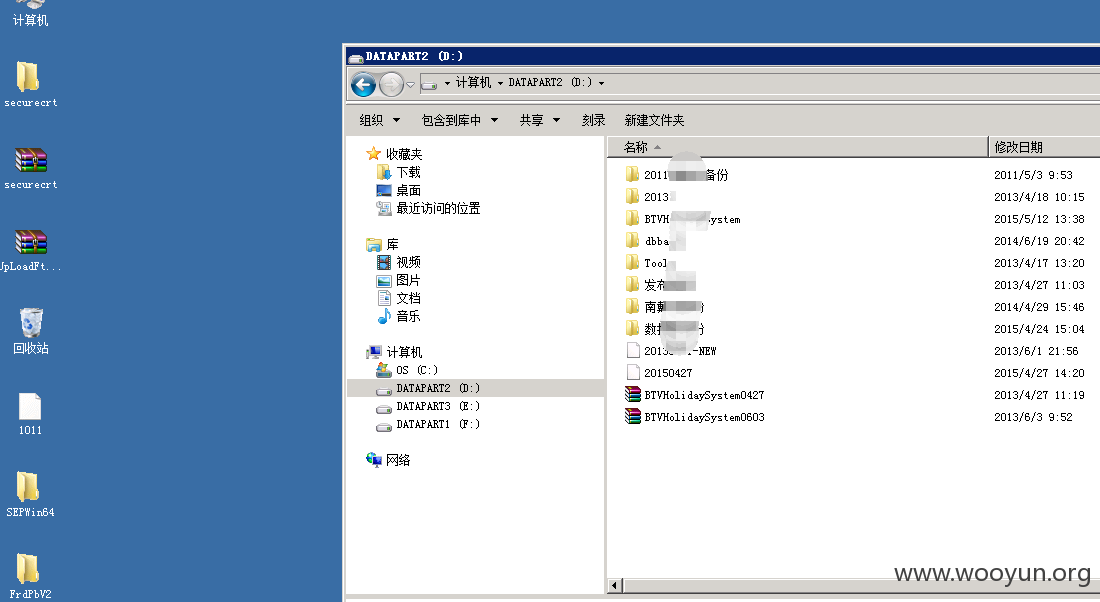This screenshot has width=1100, height=602.
Task: Select the dbba folder icon
Action: (x=632, y=241)
